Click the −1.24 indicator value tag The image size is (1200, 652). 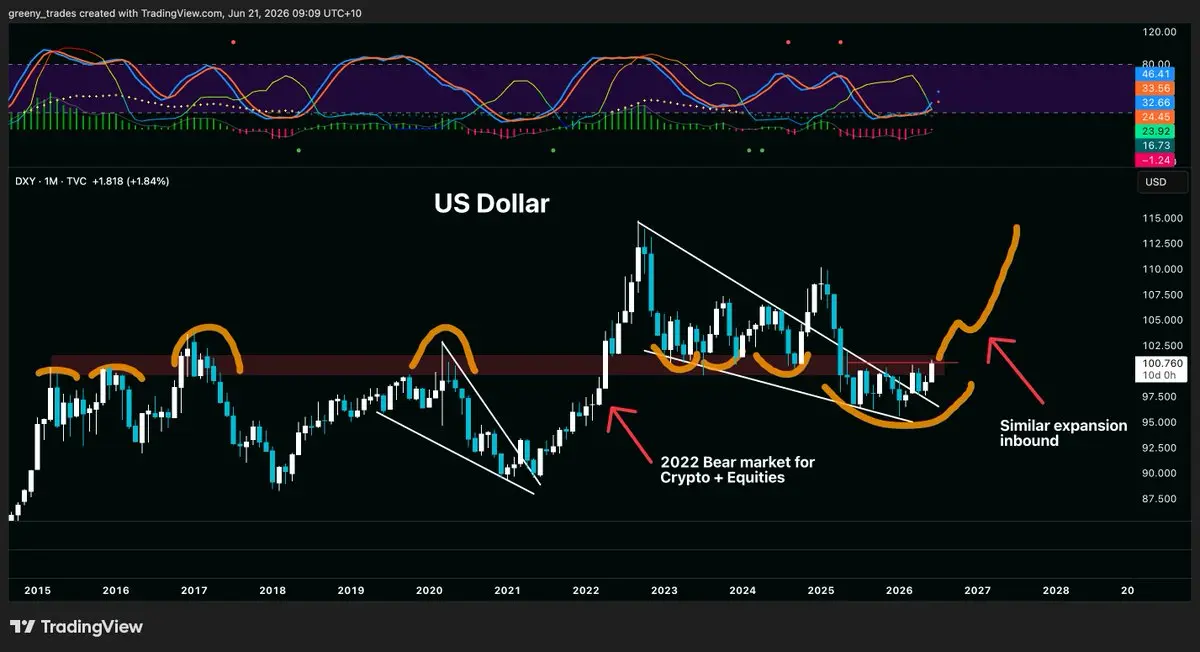tap(1156, 160)
